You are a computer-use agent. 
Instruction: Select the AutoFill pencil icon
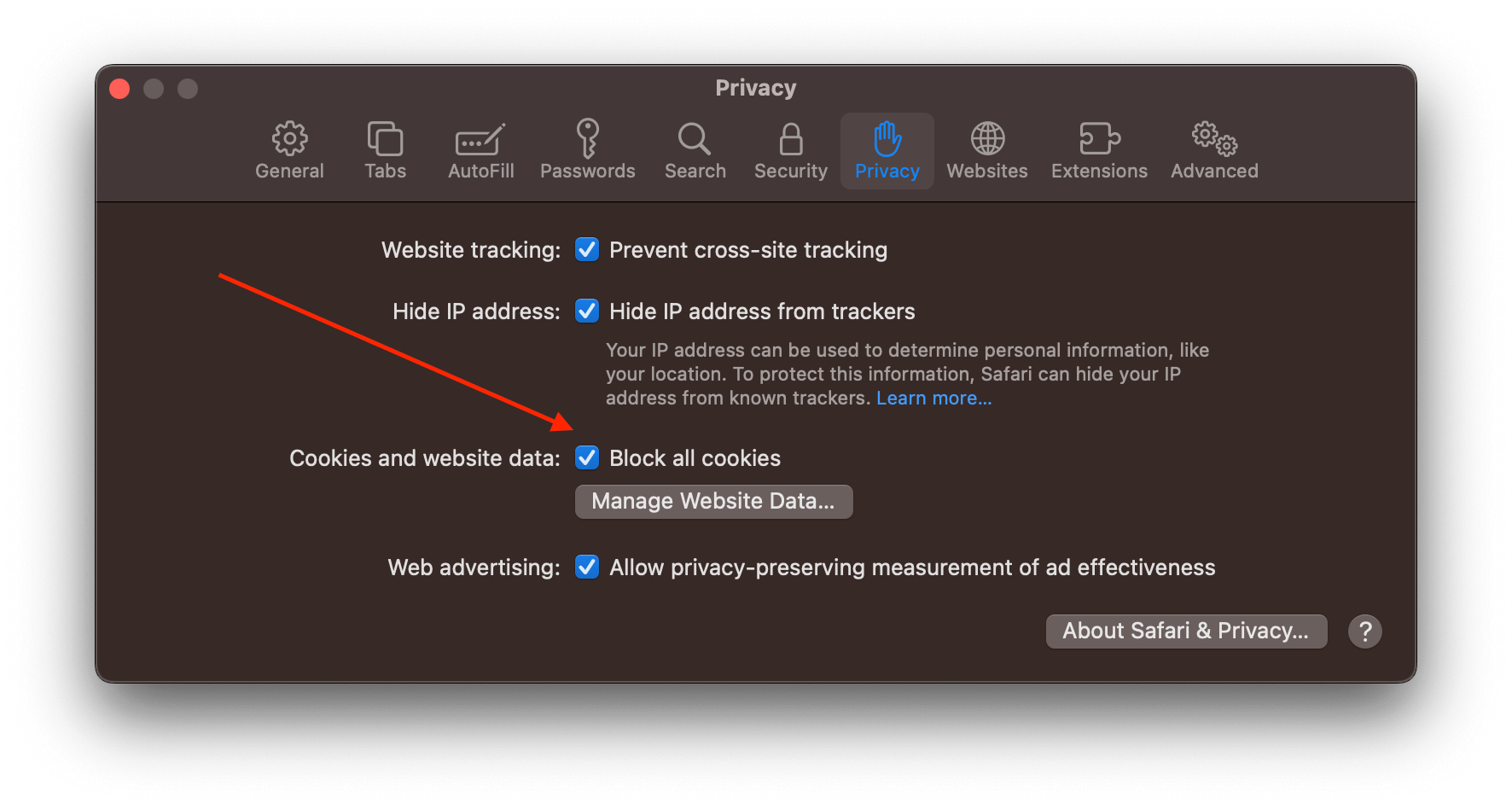tap(480, 139)
